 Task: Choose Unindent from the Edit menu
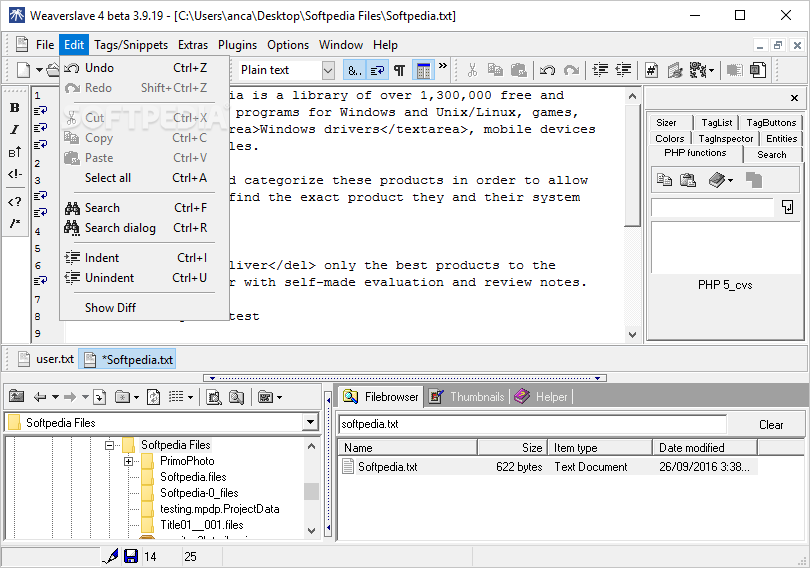pyautogui.click(x=144, y=278)
